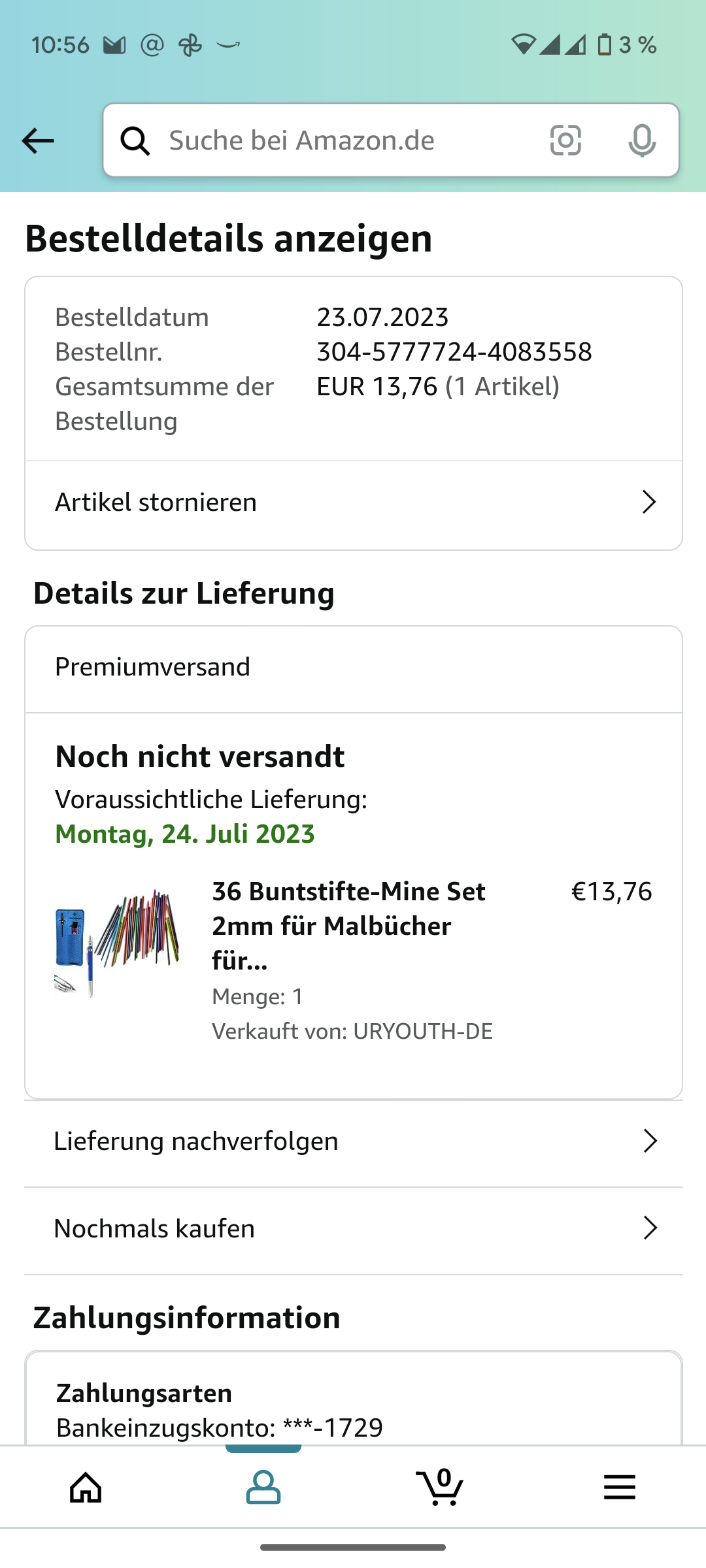Image resolution: width=706 pixels, height=1568 pixels.
Task: Select Artikel stornieren option
Action: pyautogui.click(x=156, y=502)
